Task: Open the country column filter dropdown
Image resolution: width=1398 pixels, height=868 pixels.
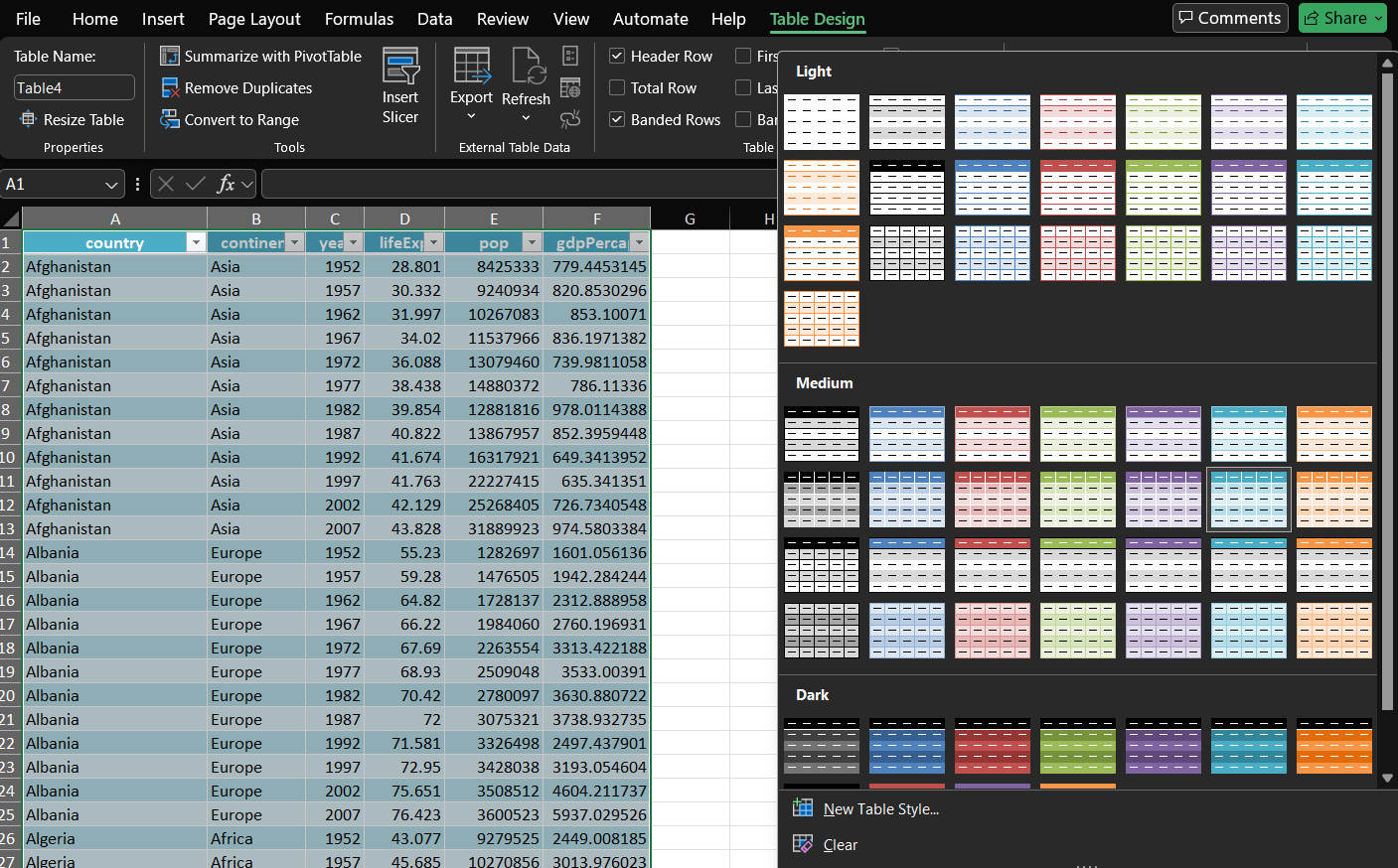Action: click(196, 243)
